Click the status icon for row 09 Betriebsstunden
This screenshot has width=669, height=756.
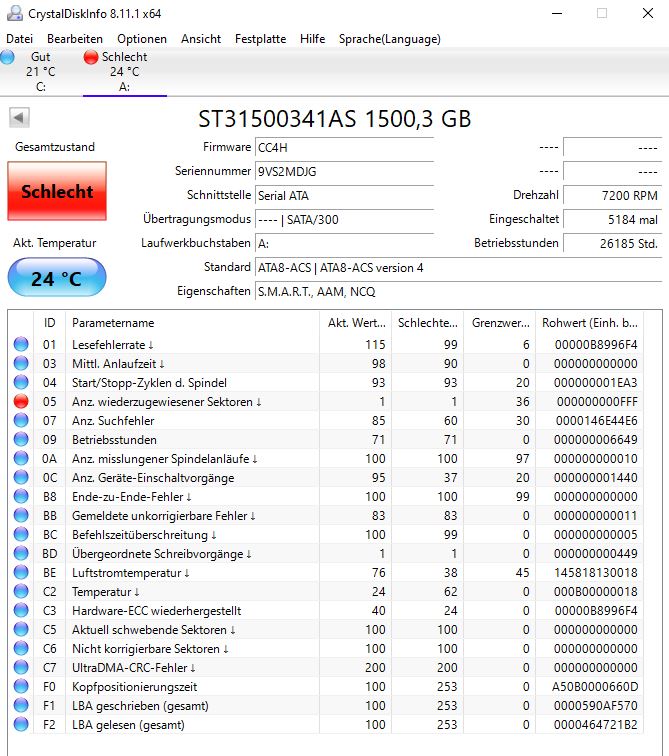[21, 439]
